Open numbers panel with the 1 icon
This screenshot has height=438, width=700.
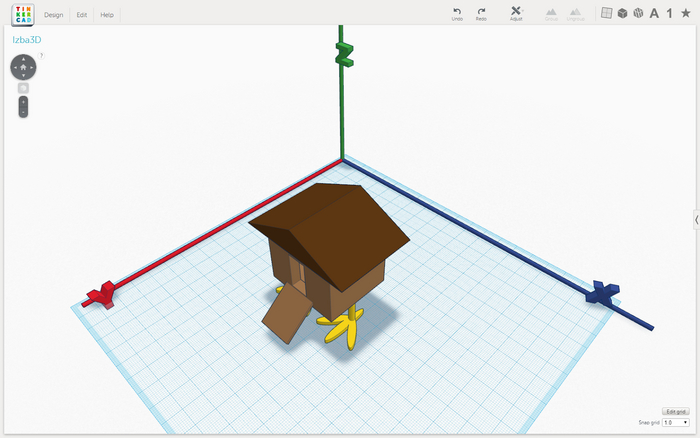click(x=669, y=13)
